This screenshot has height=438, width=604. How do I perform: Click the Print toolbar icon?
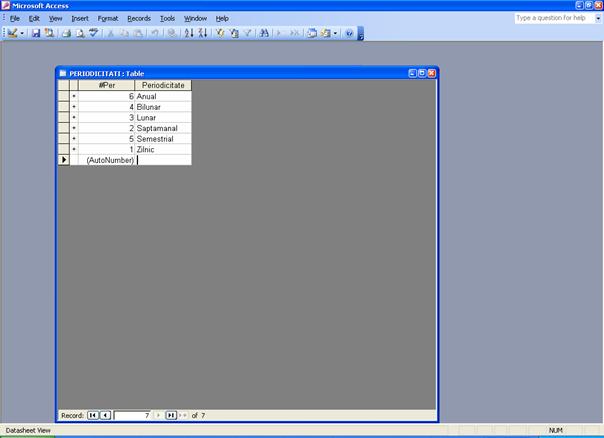pyautogui.click(x=66, y=33)
